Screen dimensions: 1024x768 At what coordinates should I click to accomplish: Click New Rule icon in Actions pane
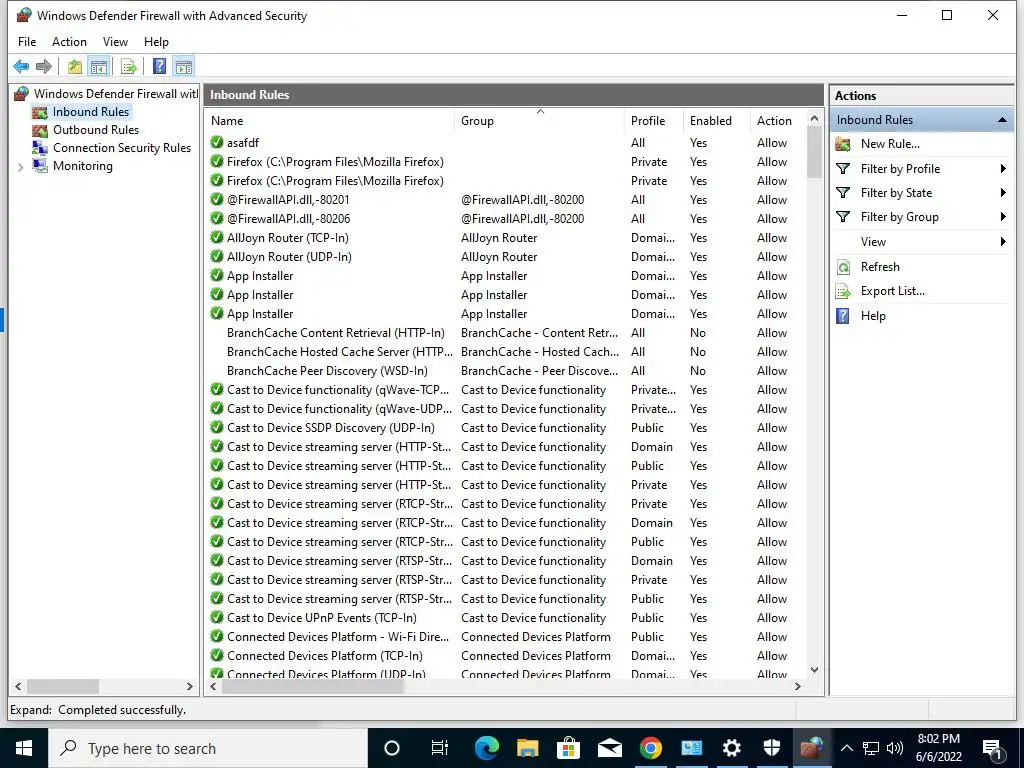click(843, 144)
